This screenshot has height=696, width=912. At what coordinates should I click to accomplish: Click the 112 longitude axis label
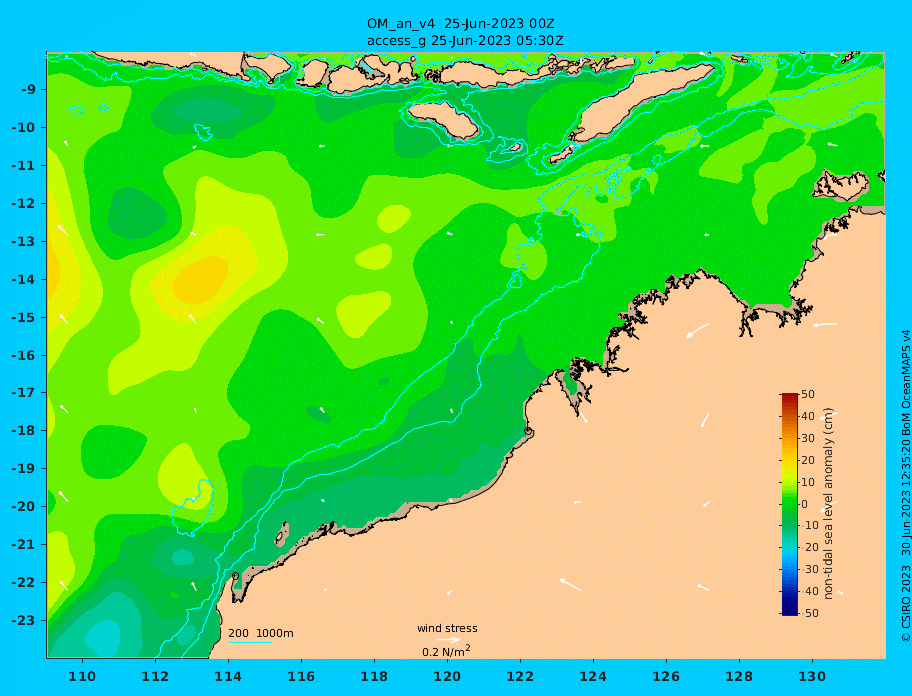155,677
